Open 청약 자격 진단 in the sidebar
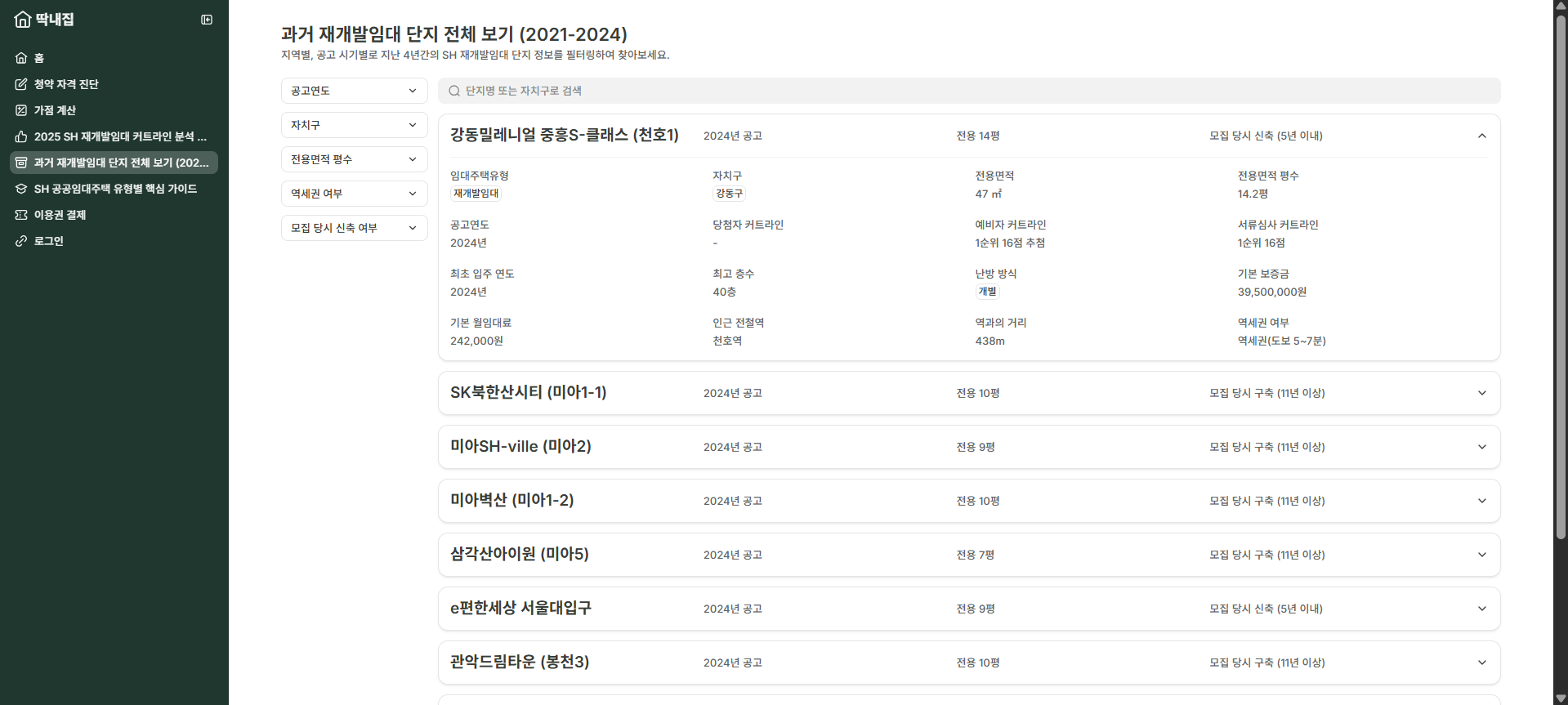Image resolution: width=1568 pixels, height=705 pixels. 114,84
